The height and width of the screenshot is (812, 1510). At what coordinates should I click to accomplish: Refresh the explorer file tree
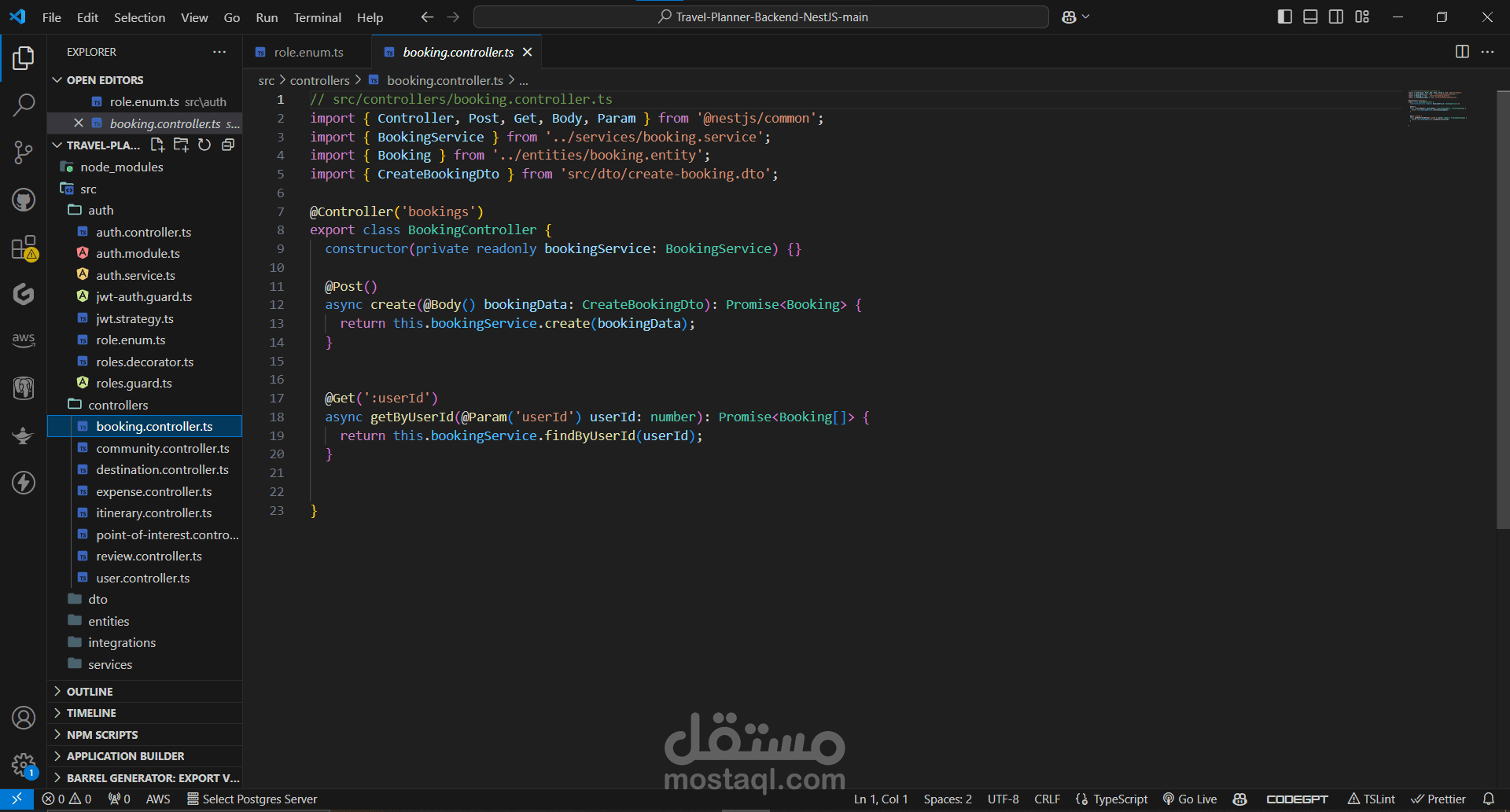point(204,145)
